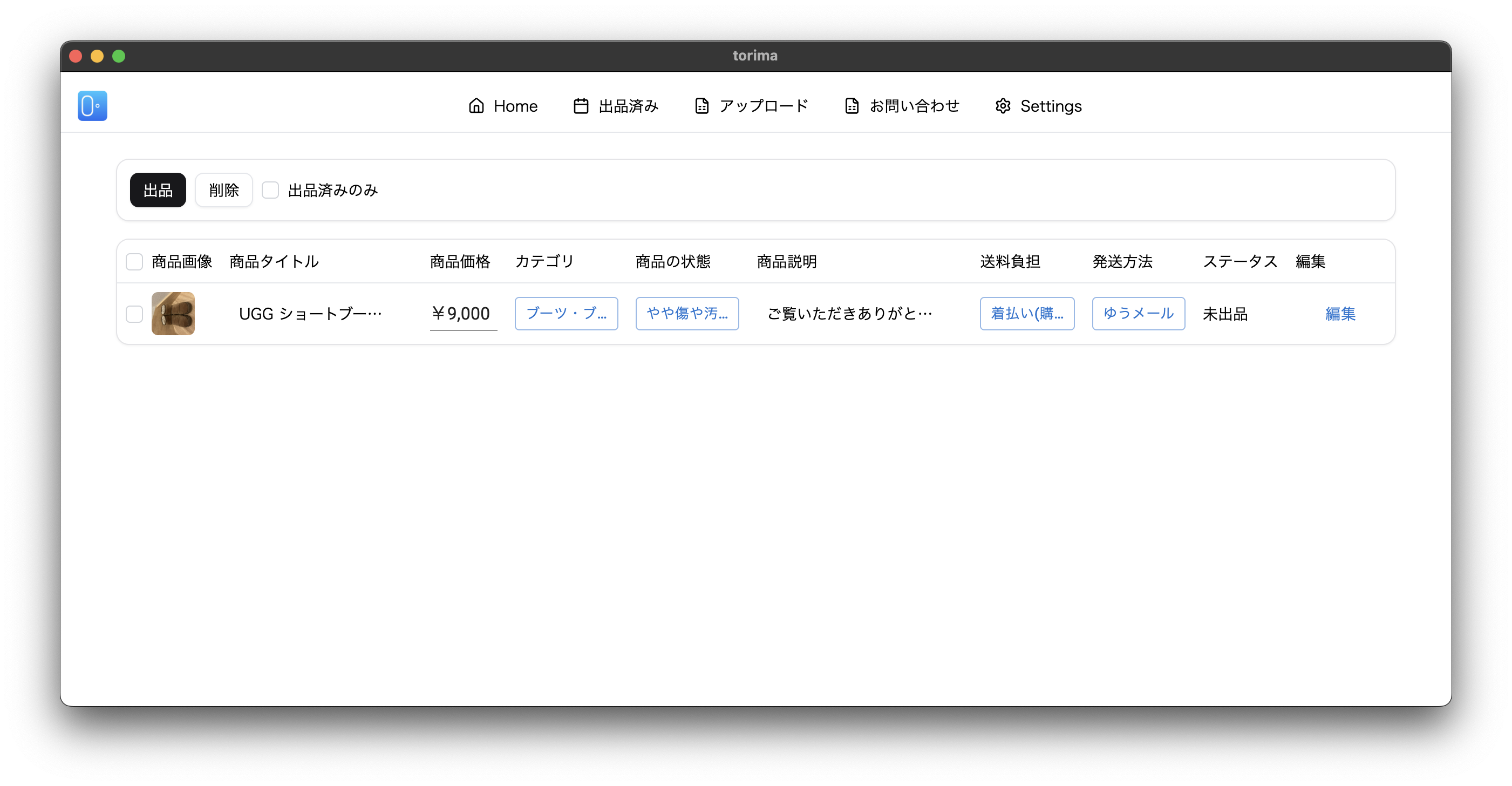Screen dimensions: 1512x786
Task: Click the 編集 link in the row
Action: (1340, 314)
